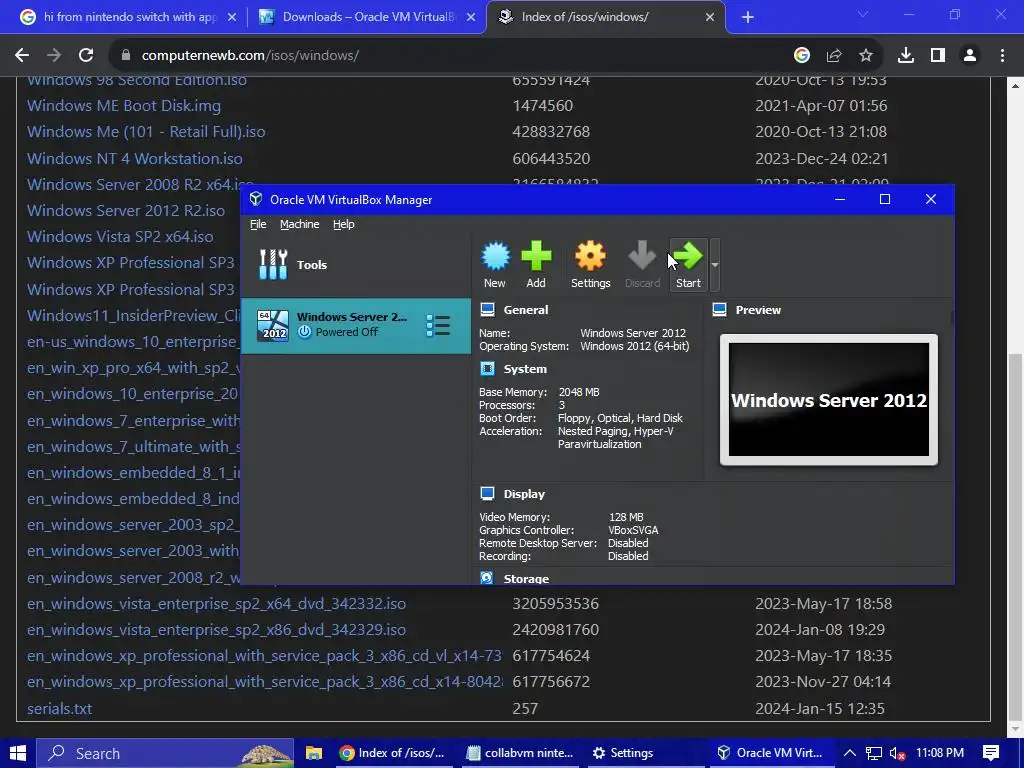
Task: Click the New machine icon in VirtualBox
Action: point(494,264)
